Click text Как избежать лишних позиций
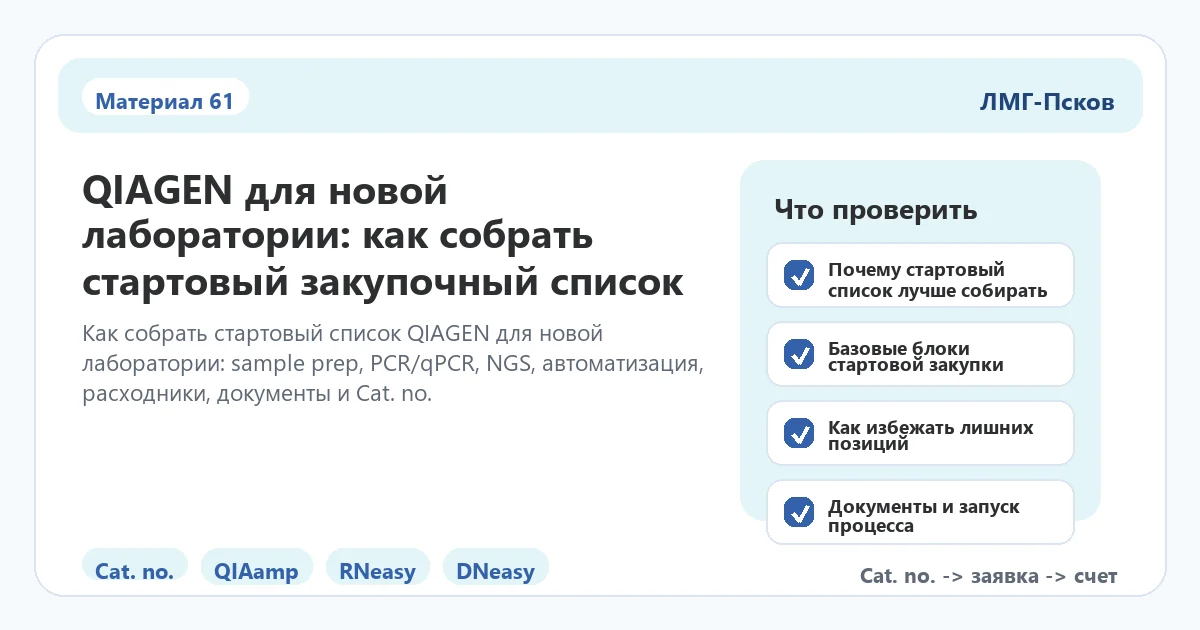This screenshot has height=630, width=1200. point(931,435)
